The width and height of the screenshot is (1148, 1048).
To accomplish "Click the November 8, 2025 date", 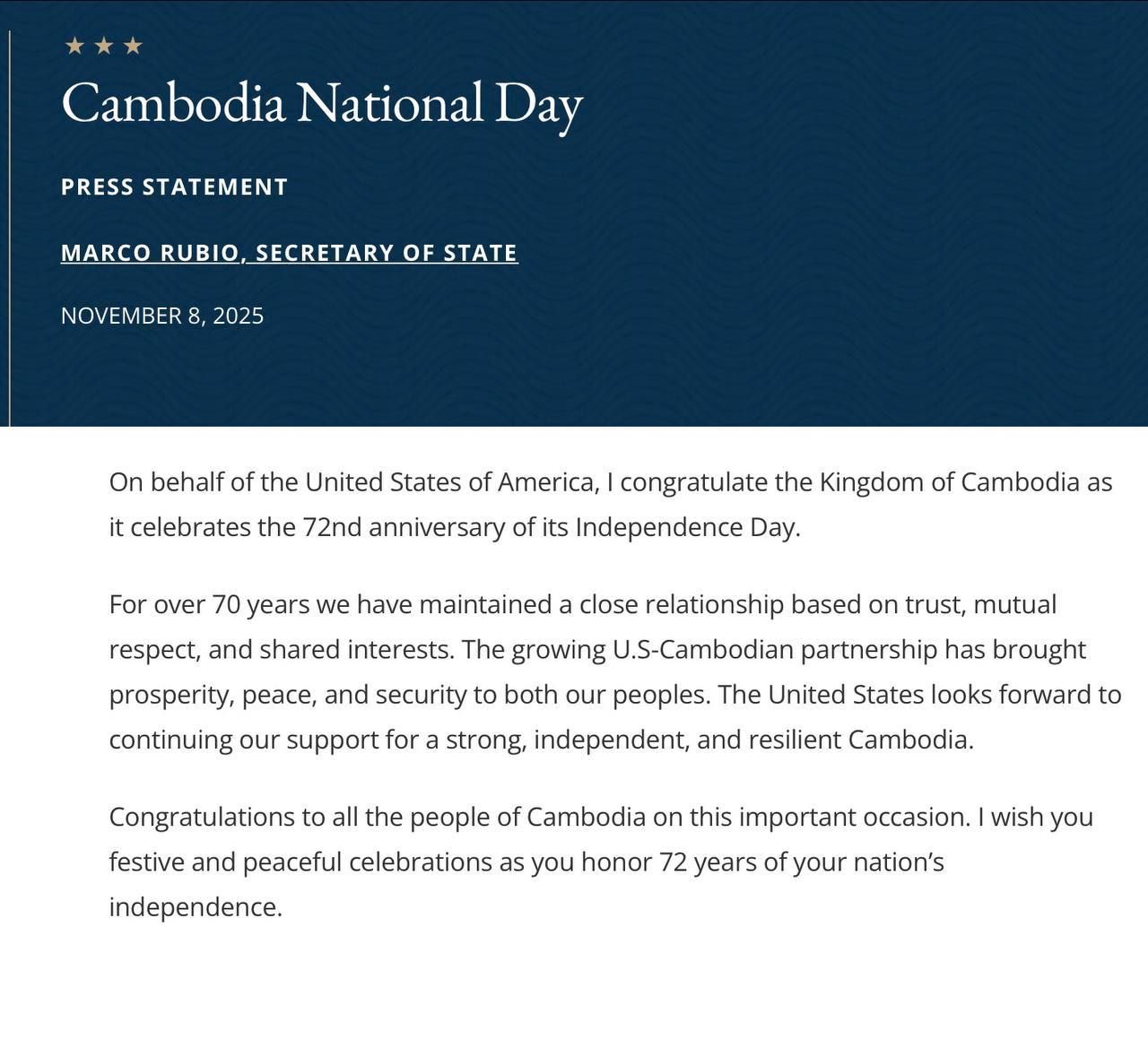I will tap(162, 316).
